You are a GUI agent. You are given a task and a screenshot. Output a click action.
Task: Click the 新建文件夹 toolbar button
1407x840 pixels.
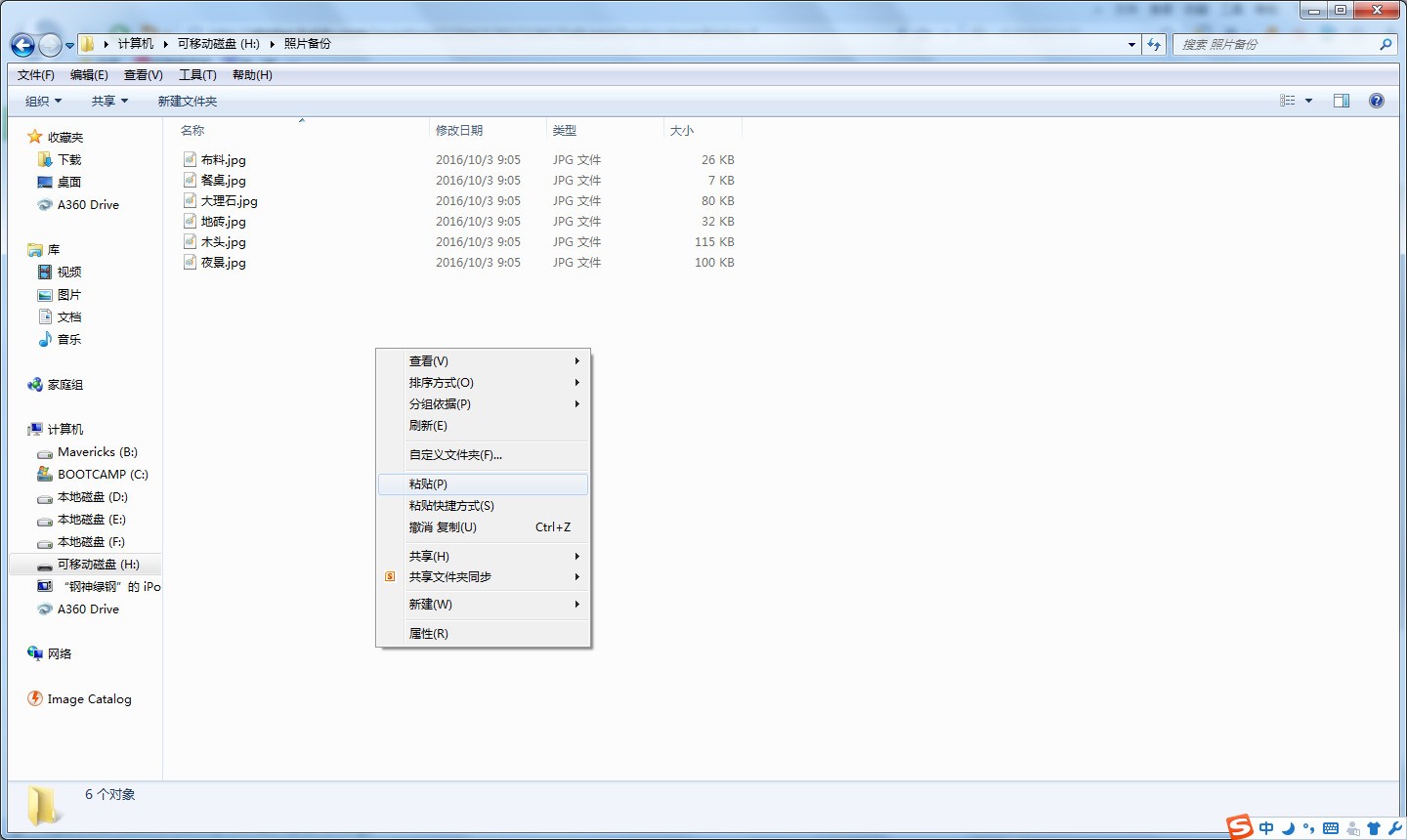pos(188,101)
